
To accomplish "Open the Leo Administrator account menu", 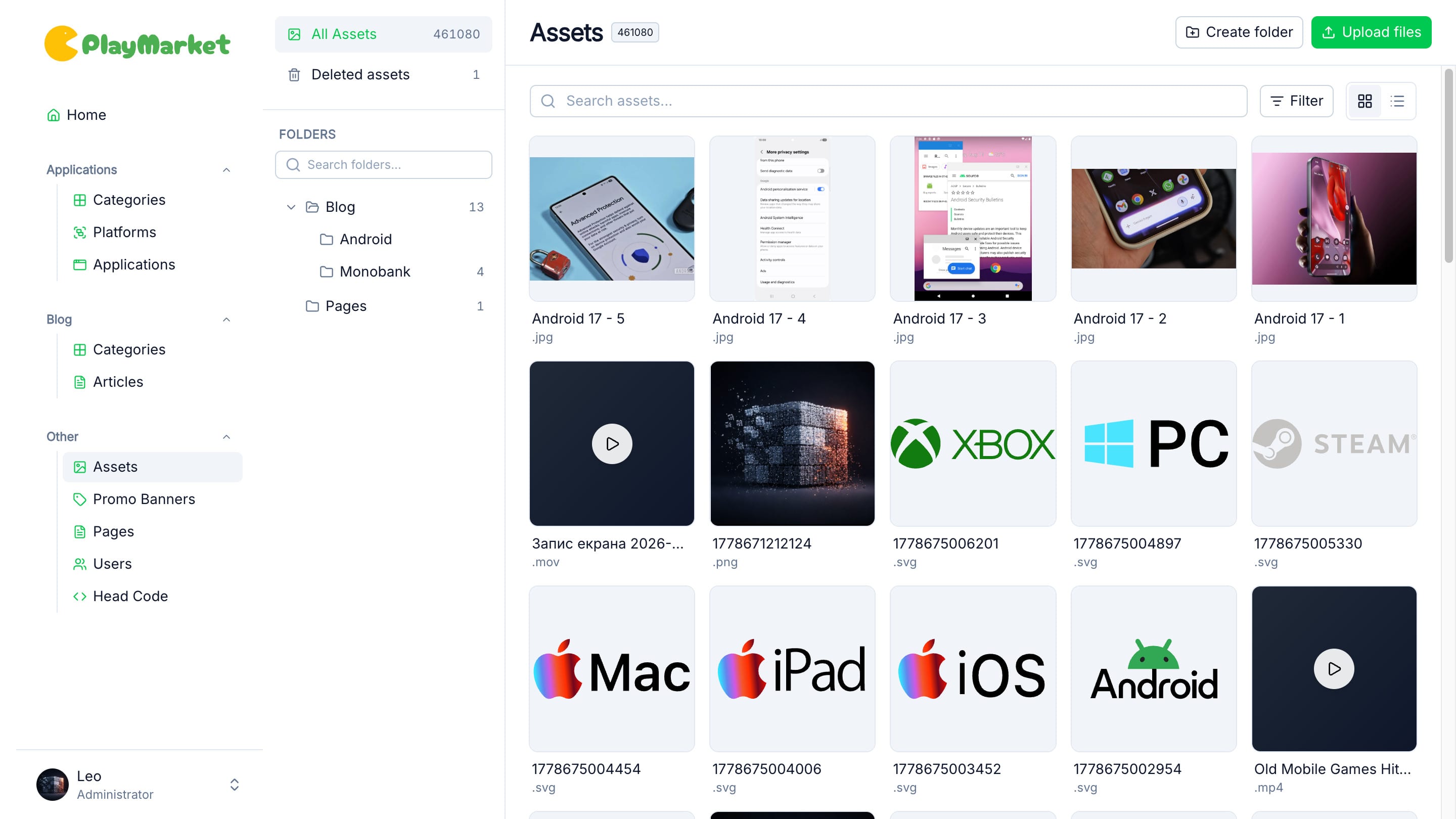I will click(x=139, y=785).
